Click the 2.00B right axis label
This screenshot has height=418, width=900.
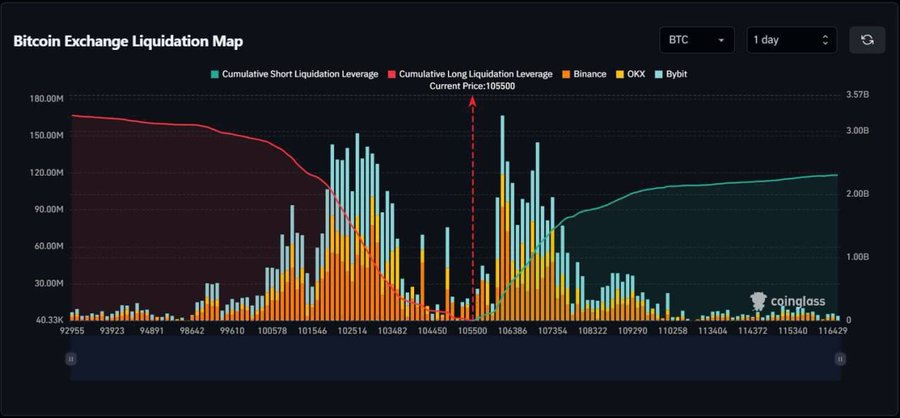tap(858, 194)
